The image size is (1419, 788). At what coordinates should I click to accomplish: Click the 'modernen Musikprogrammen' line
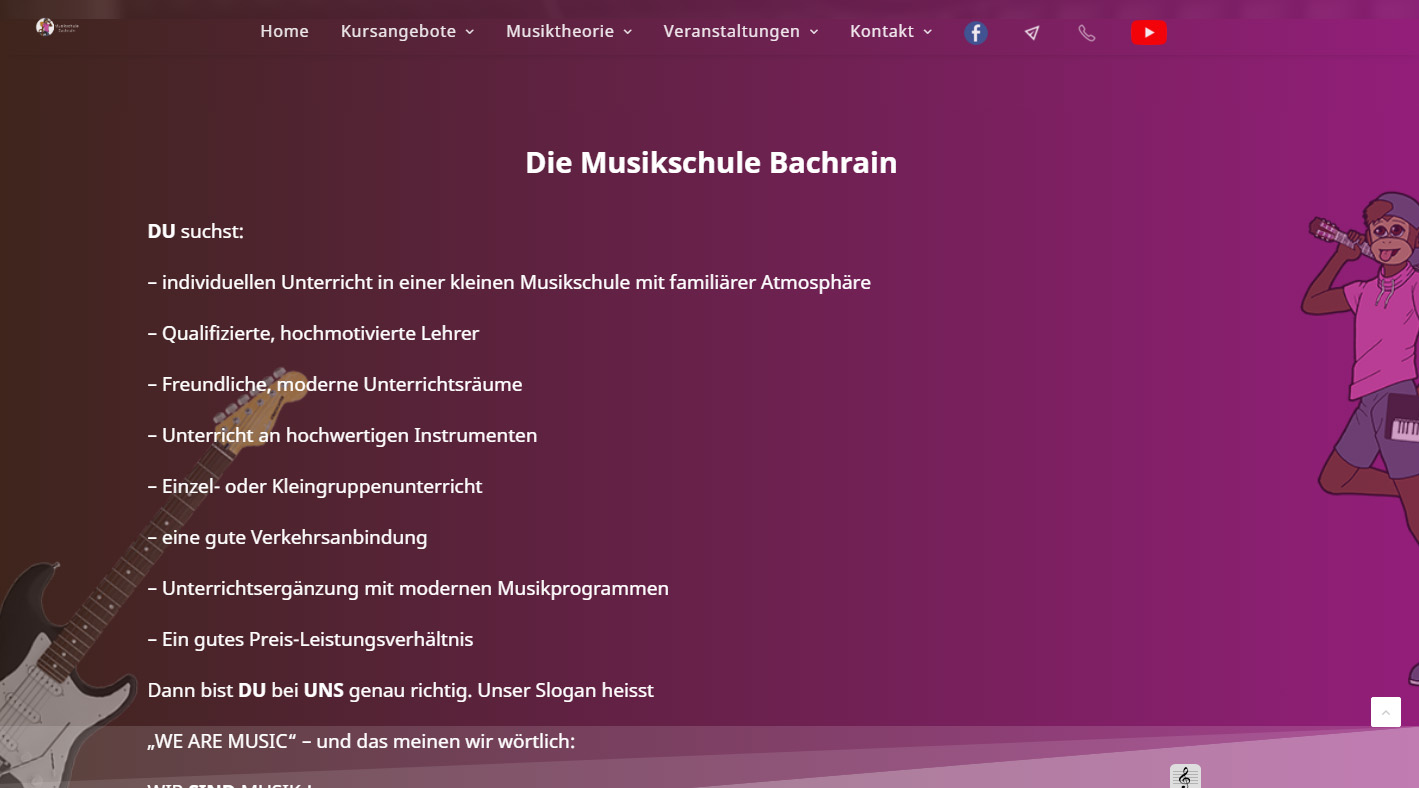click(408, 588)
